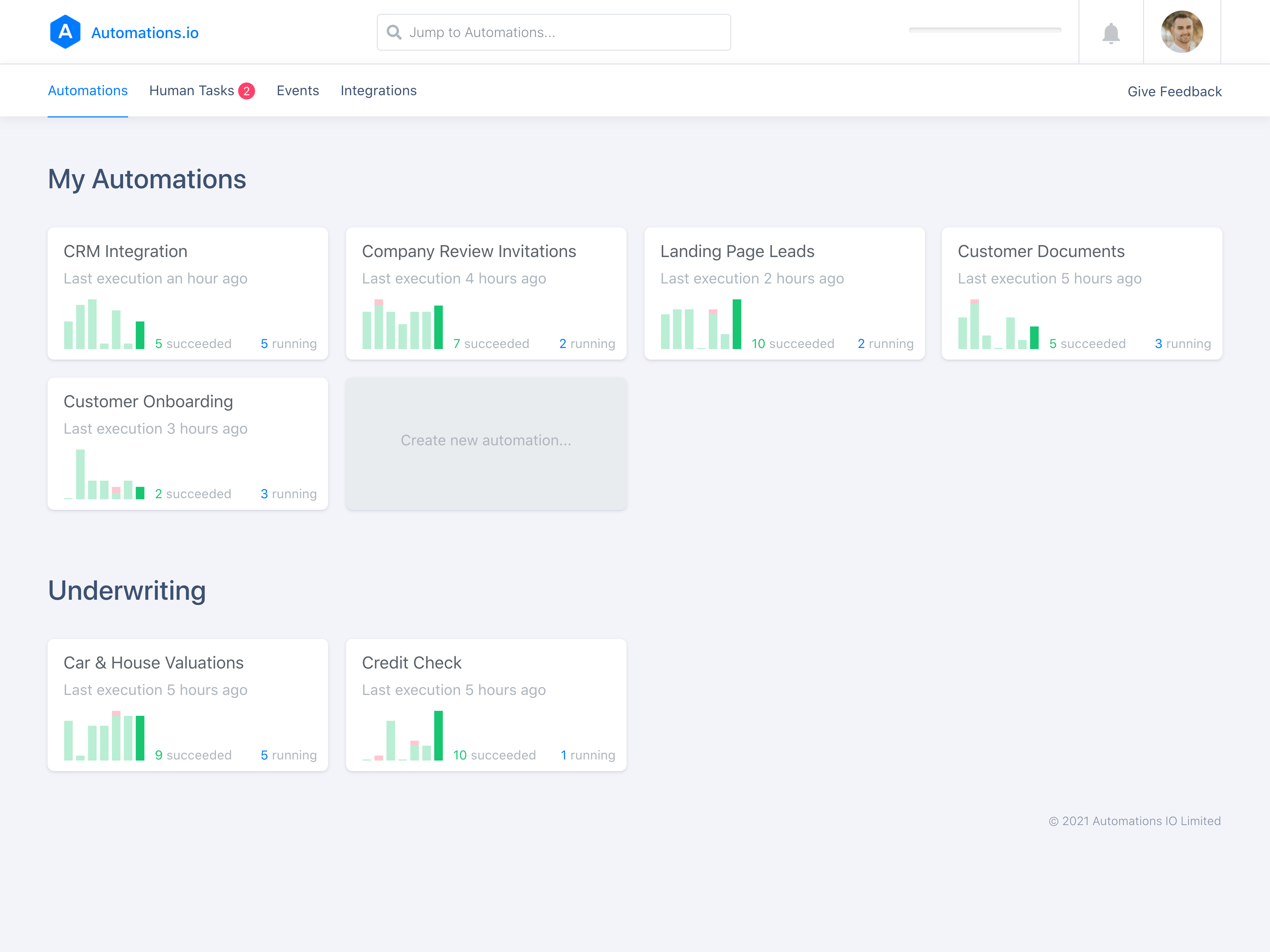Click the Automations.io brand text link

point(145,33)
